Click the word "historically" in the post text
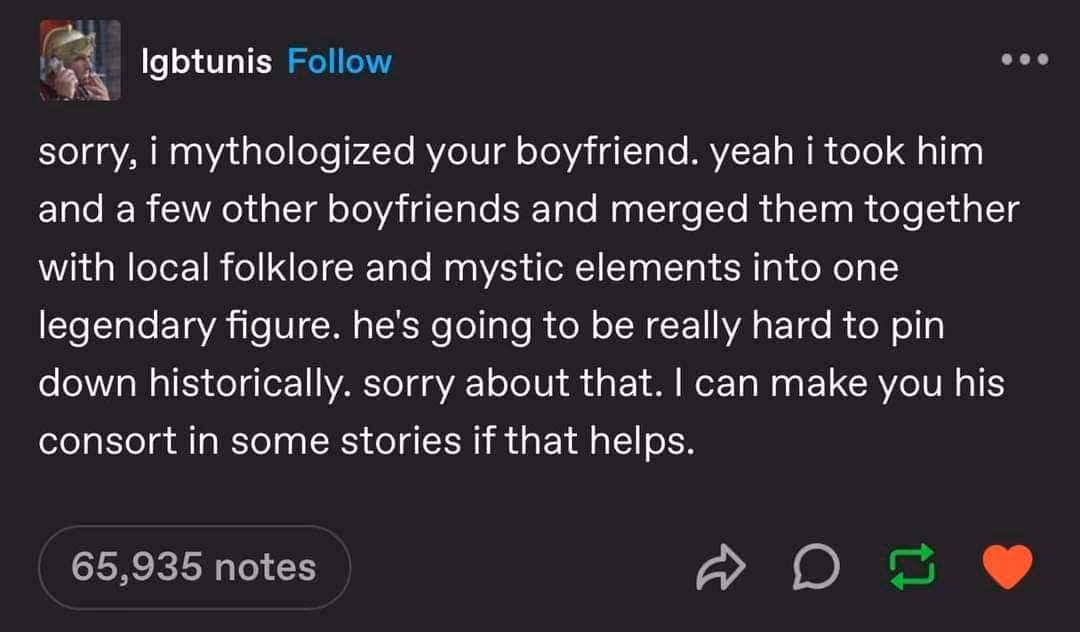This screenshot has height=632, width=1080. point(246,383)
